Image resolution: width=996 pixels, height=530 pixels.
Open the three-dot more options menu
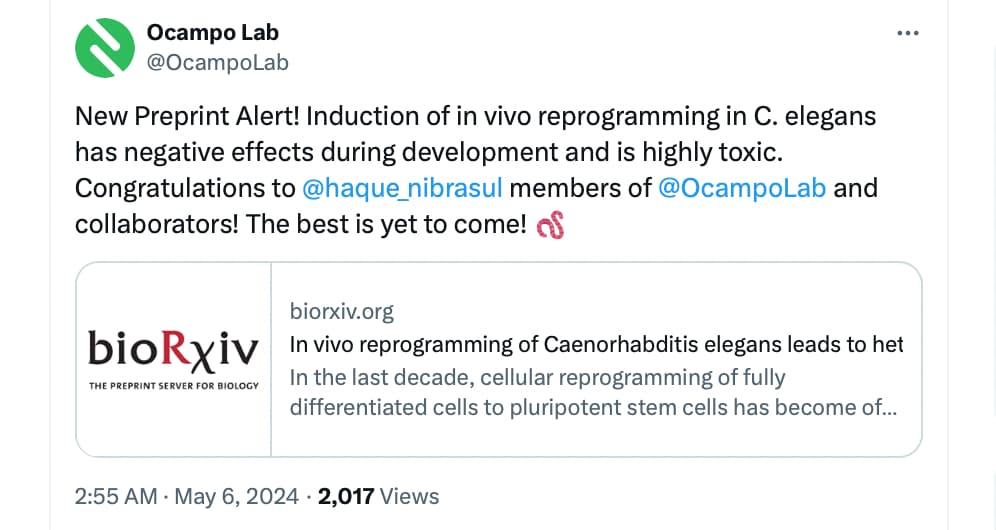pos(908,33)
